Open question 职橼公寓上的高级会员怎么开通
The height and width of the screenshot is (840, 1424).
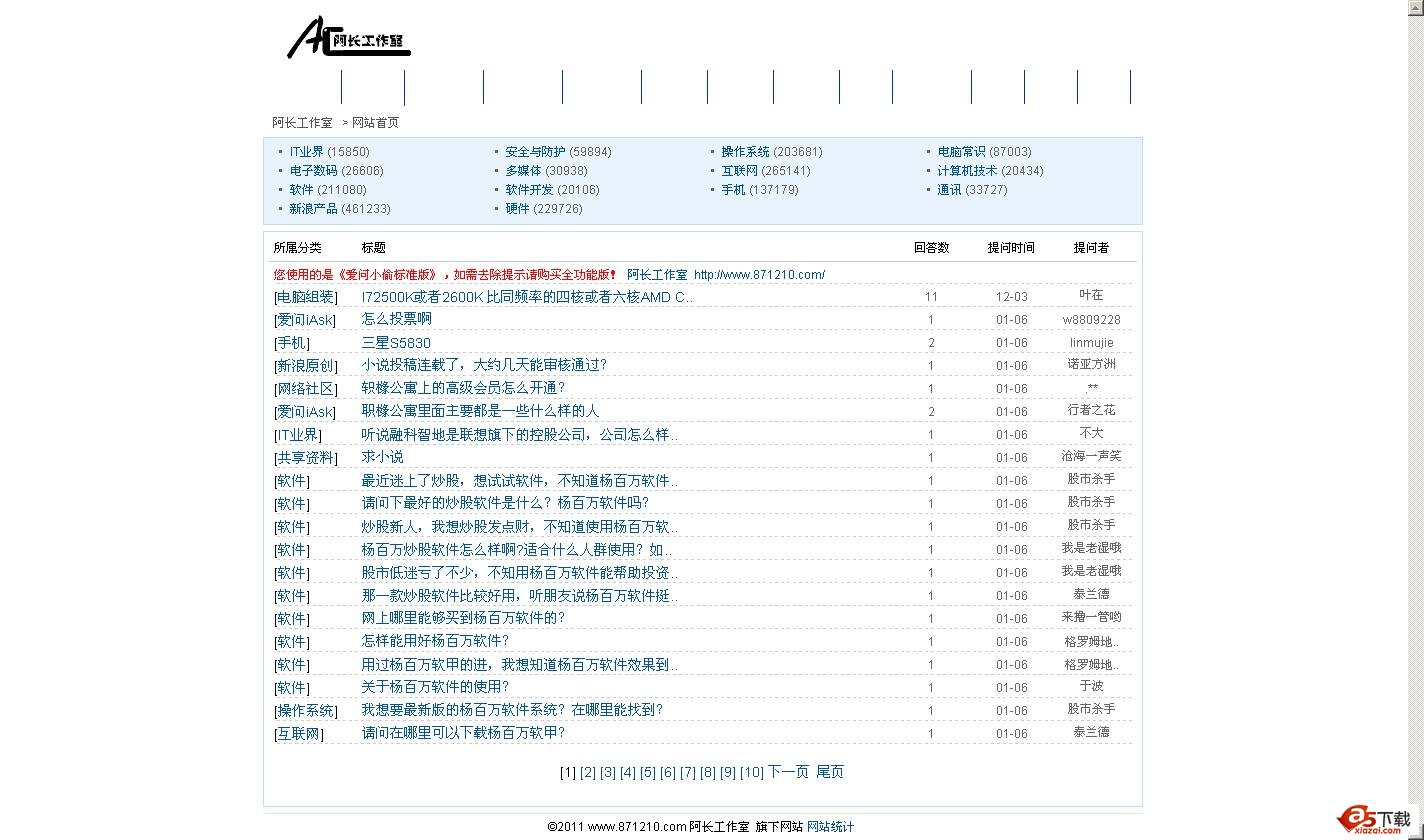pyautogui.click(x=464, y=388)
